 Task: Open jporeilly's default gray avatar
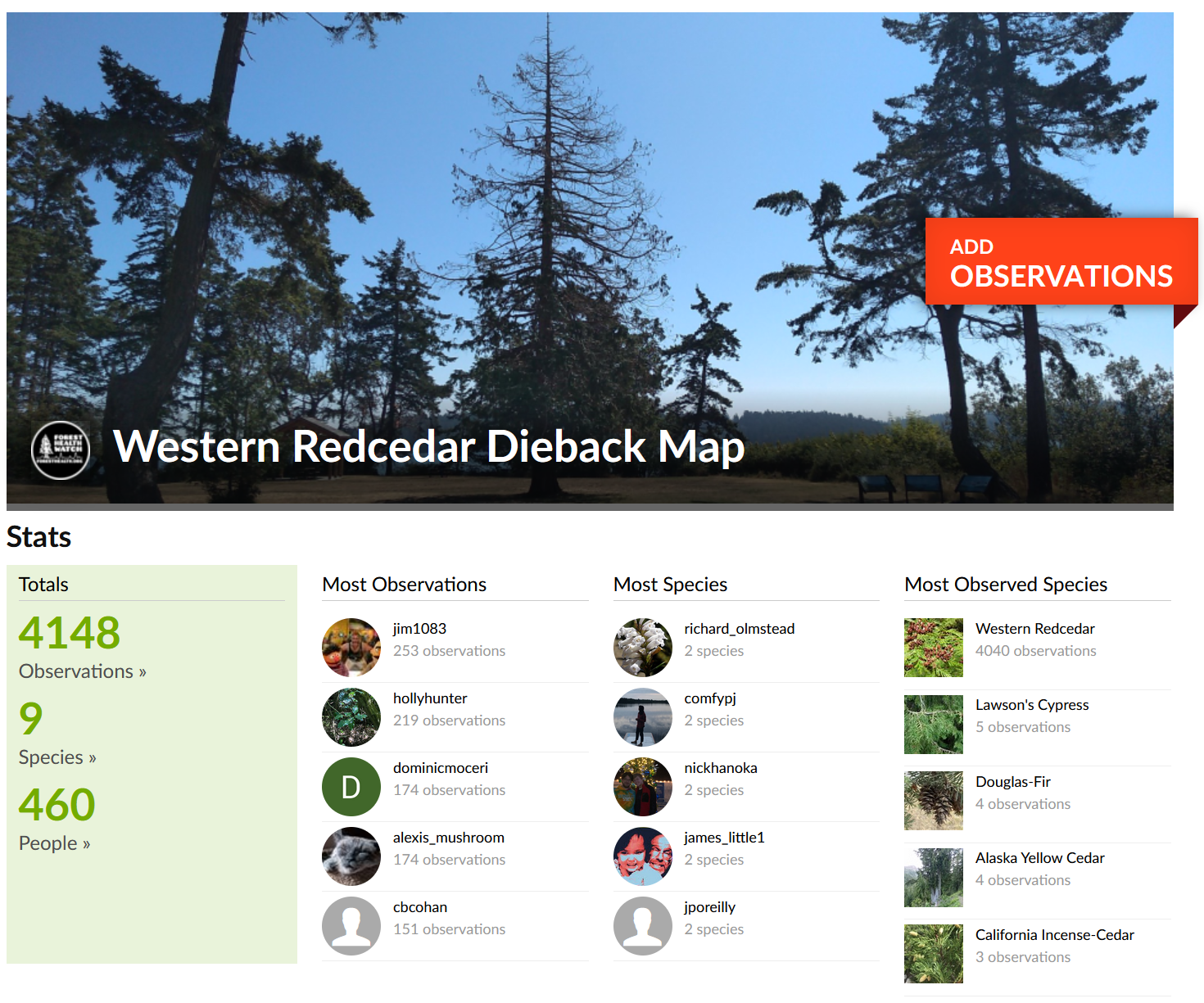[x=642, y=925]
